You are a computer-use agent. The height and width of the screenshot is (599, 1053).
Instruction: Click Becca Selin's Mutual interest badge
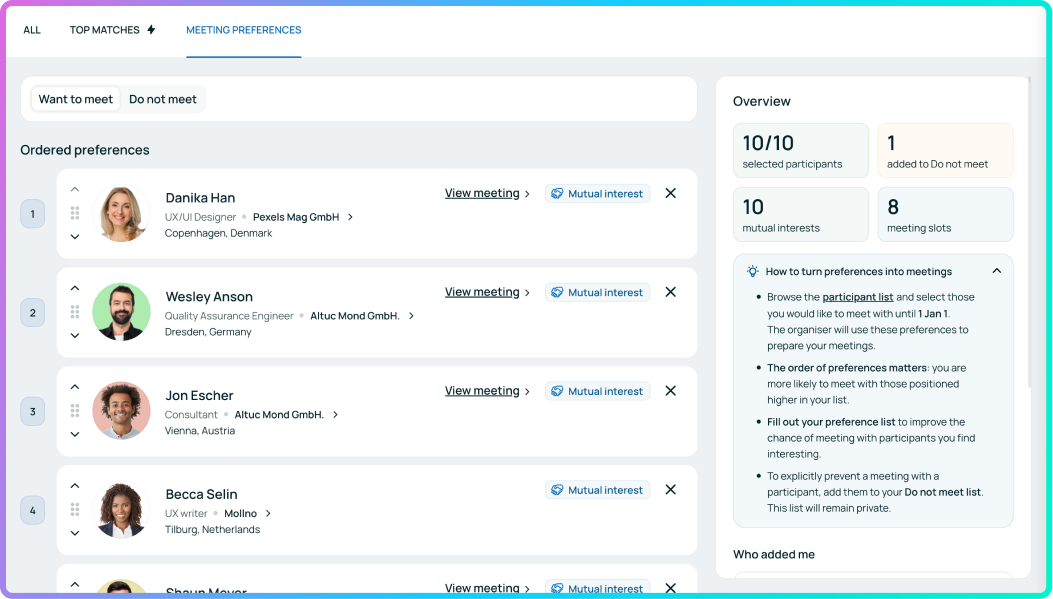(x=597, y=490)
